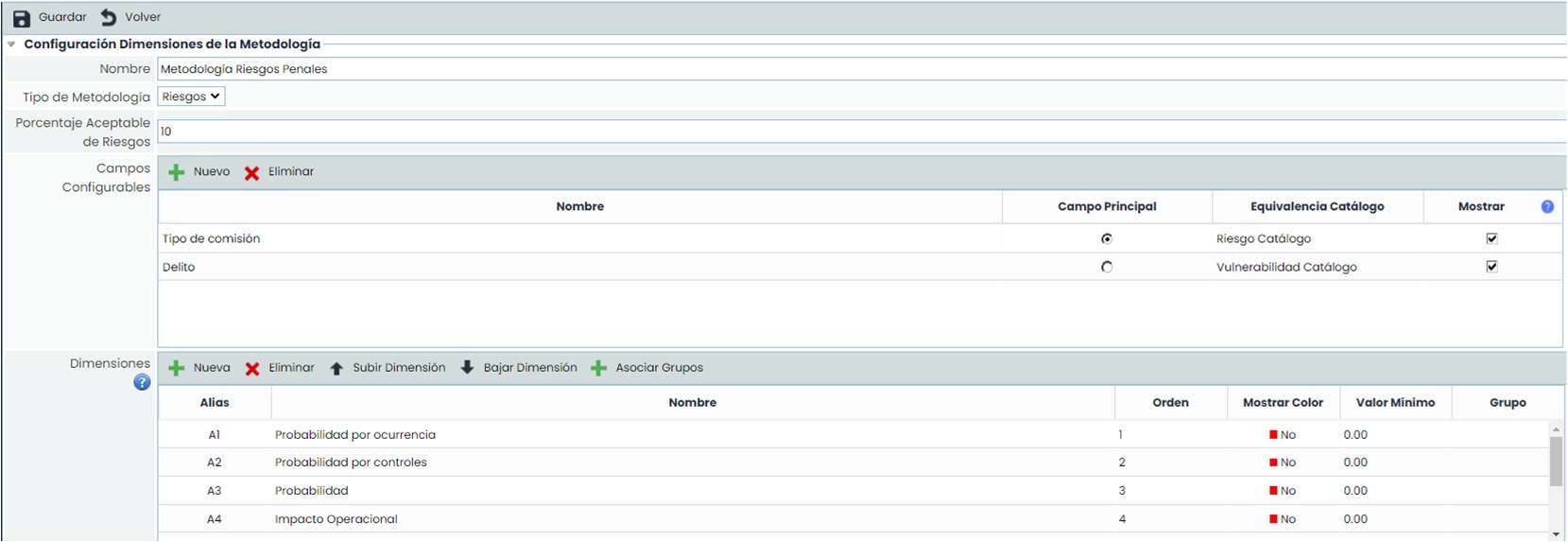Select Campo Principal radio for Tipo de comisión
Viewport: 1568px width, 542px height.
pos(1107,238)
